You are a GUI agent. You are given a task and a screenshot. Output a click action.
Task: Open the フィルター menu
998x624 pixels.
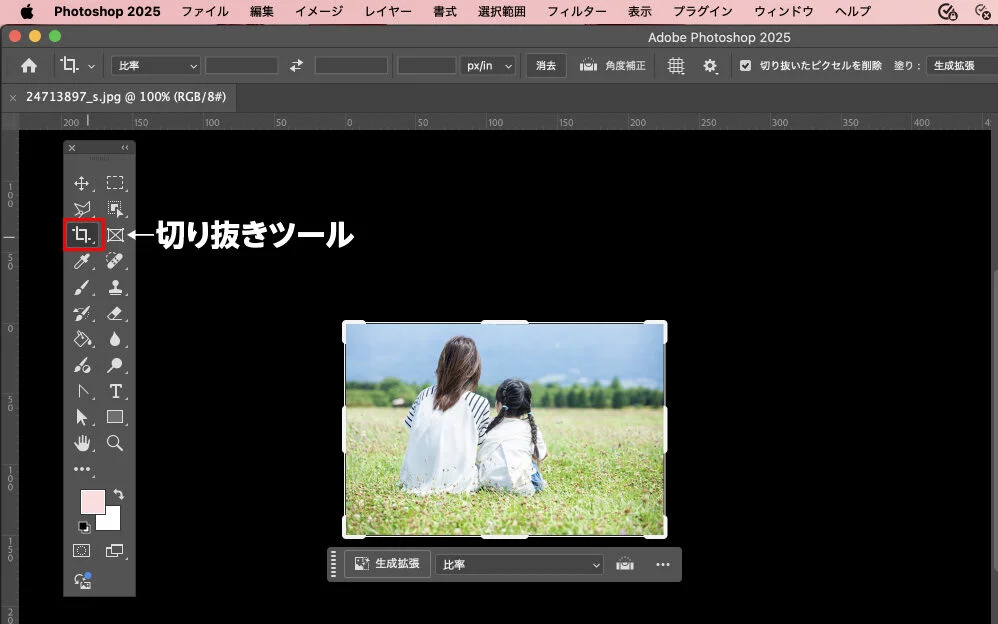tap(577, 12)
